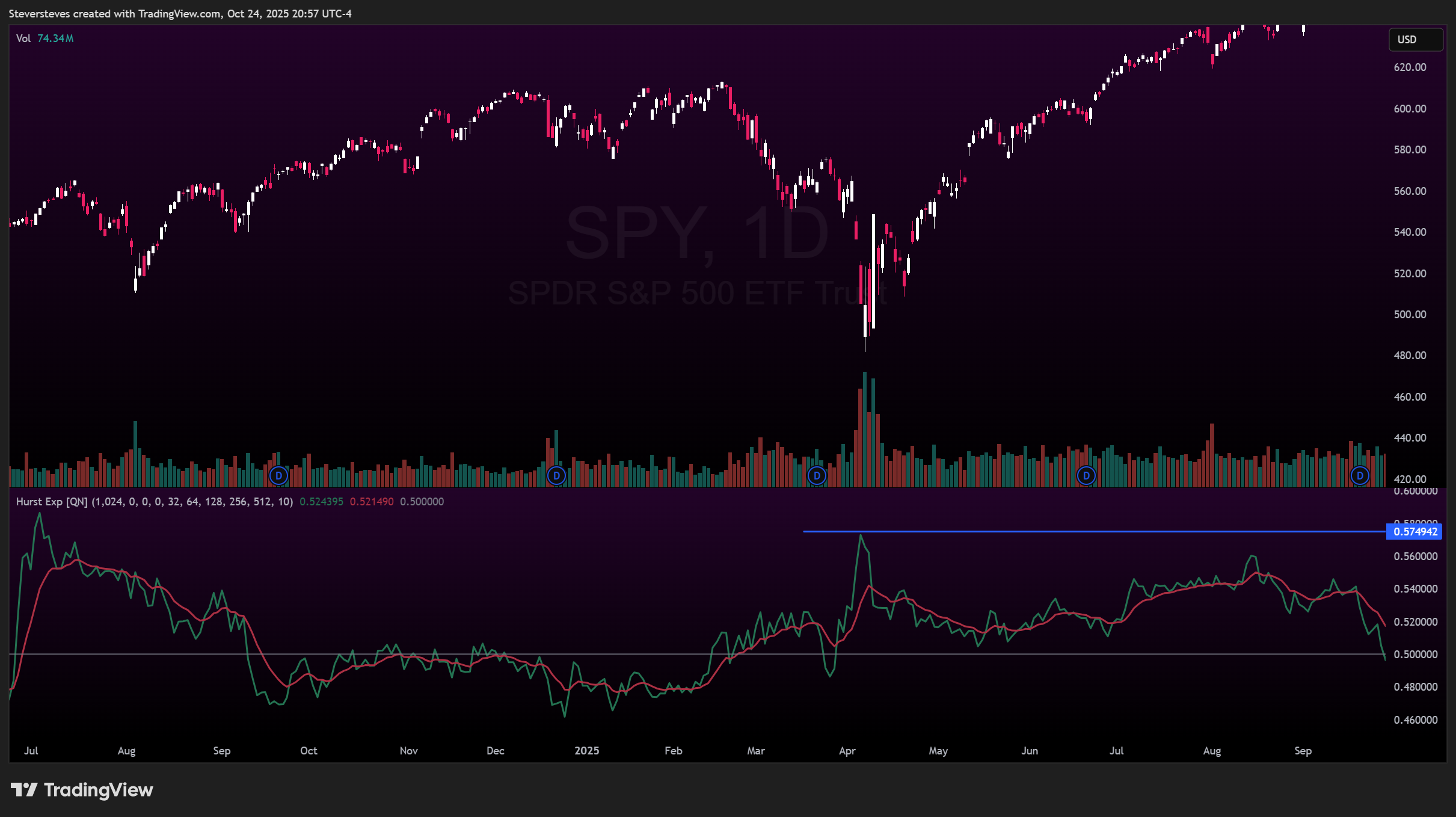
Task: Click the 500.00 price axis label
Action: click(x=1410, y=315)
